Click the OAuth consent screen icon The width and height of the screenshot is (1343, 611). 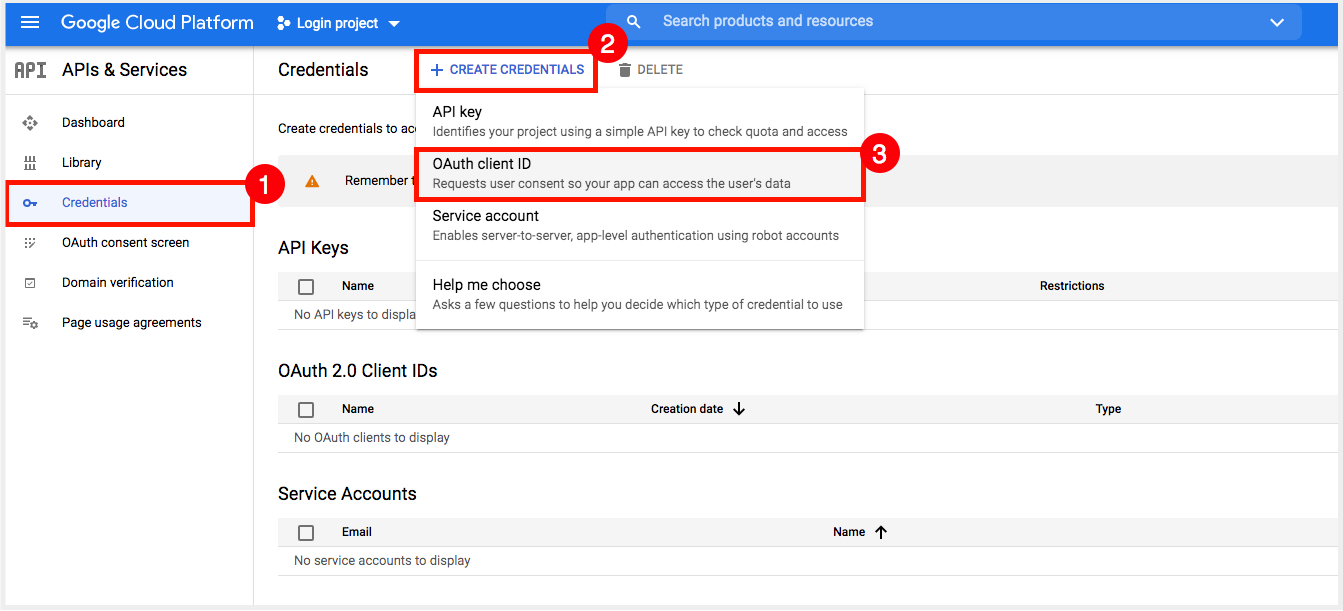30,243
